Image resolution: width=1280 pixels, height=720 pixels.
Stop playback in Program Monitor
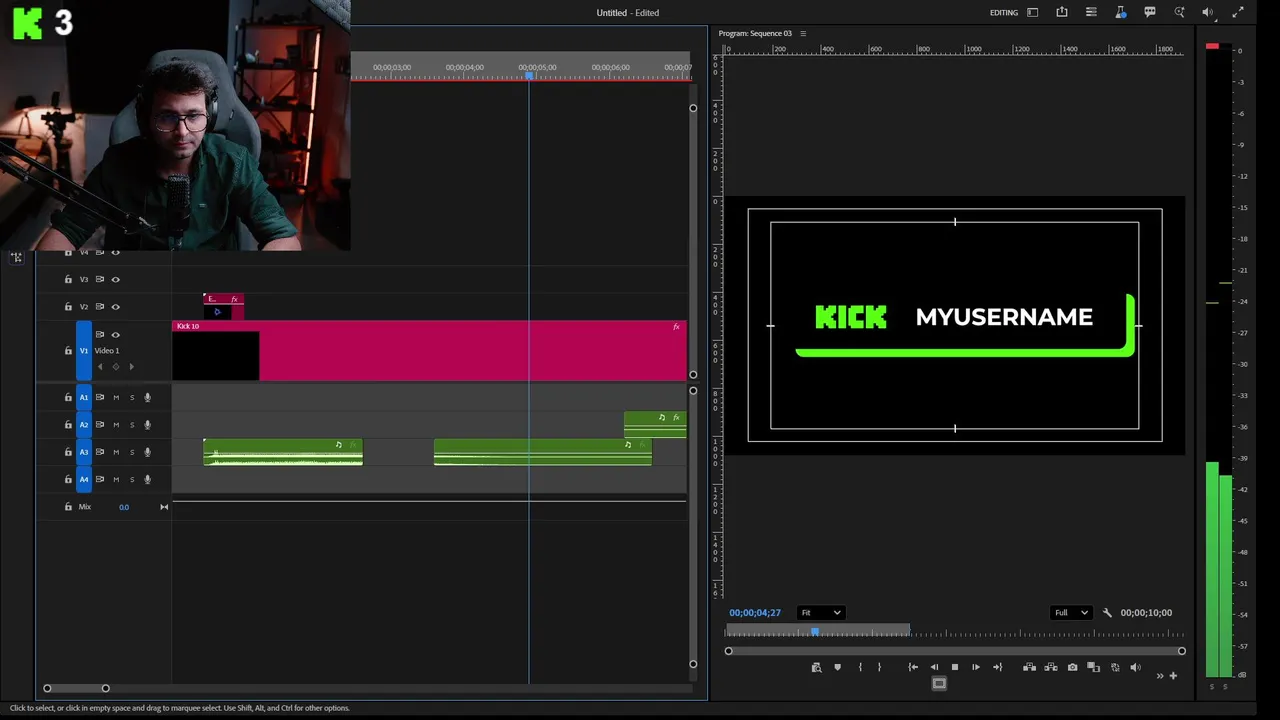[x=954, y=667]
